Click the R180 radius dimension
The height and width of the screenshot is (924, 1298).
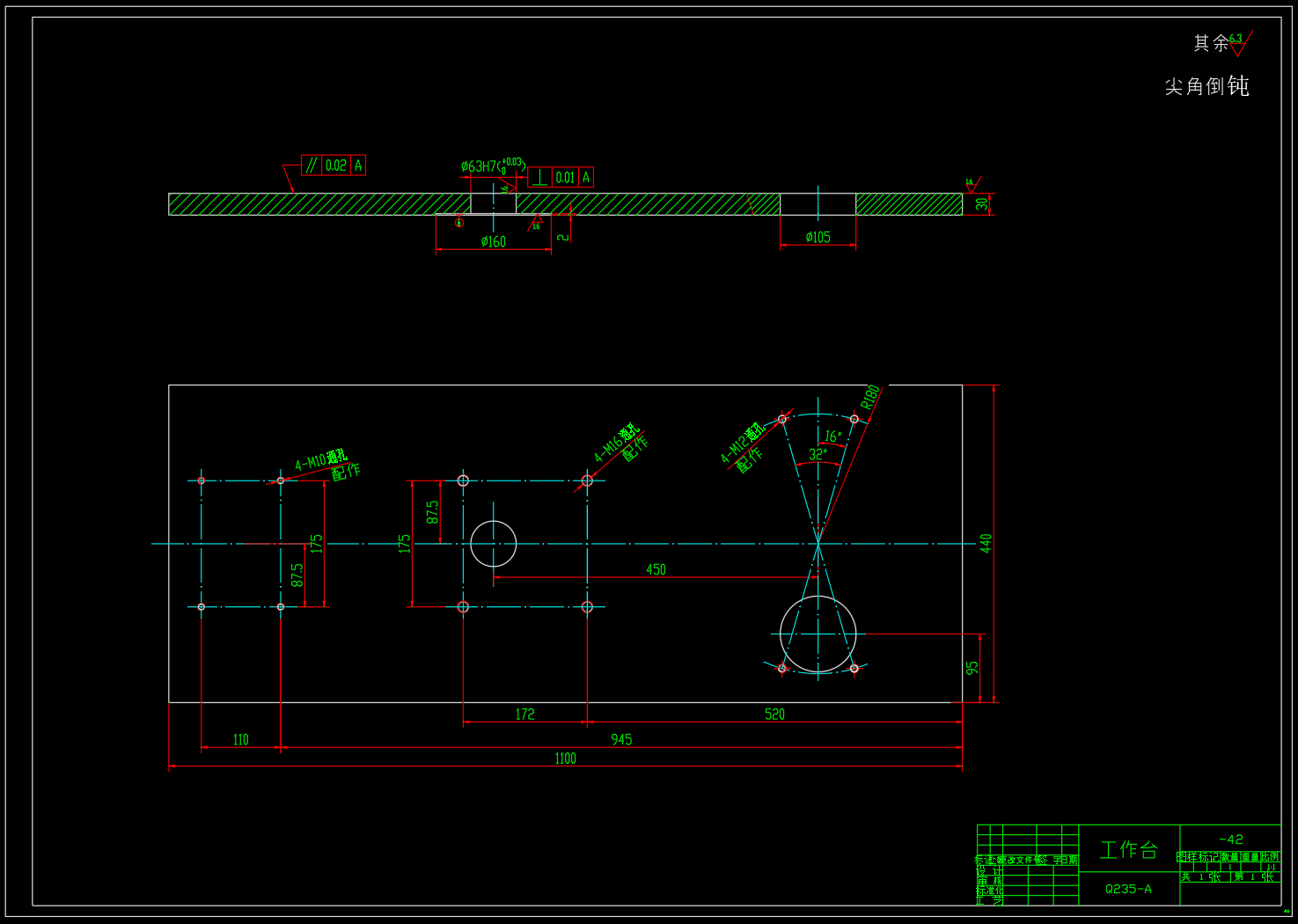869,398
